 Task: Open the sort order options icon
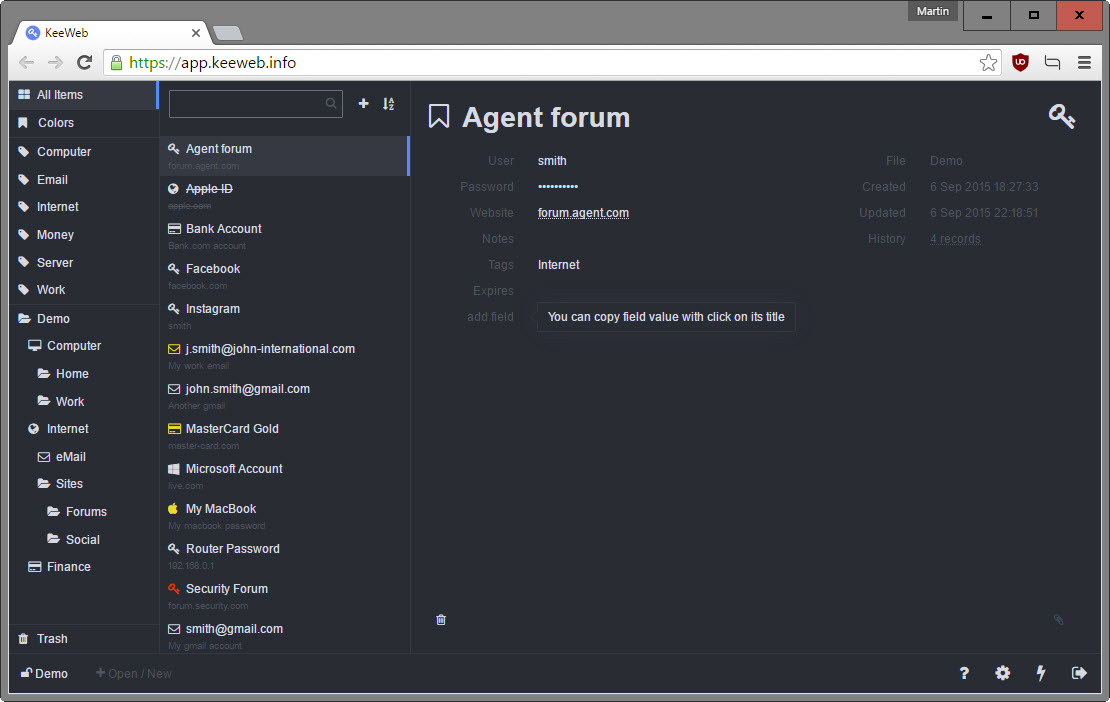389,104
